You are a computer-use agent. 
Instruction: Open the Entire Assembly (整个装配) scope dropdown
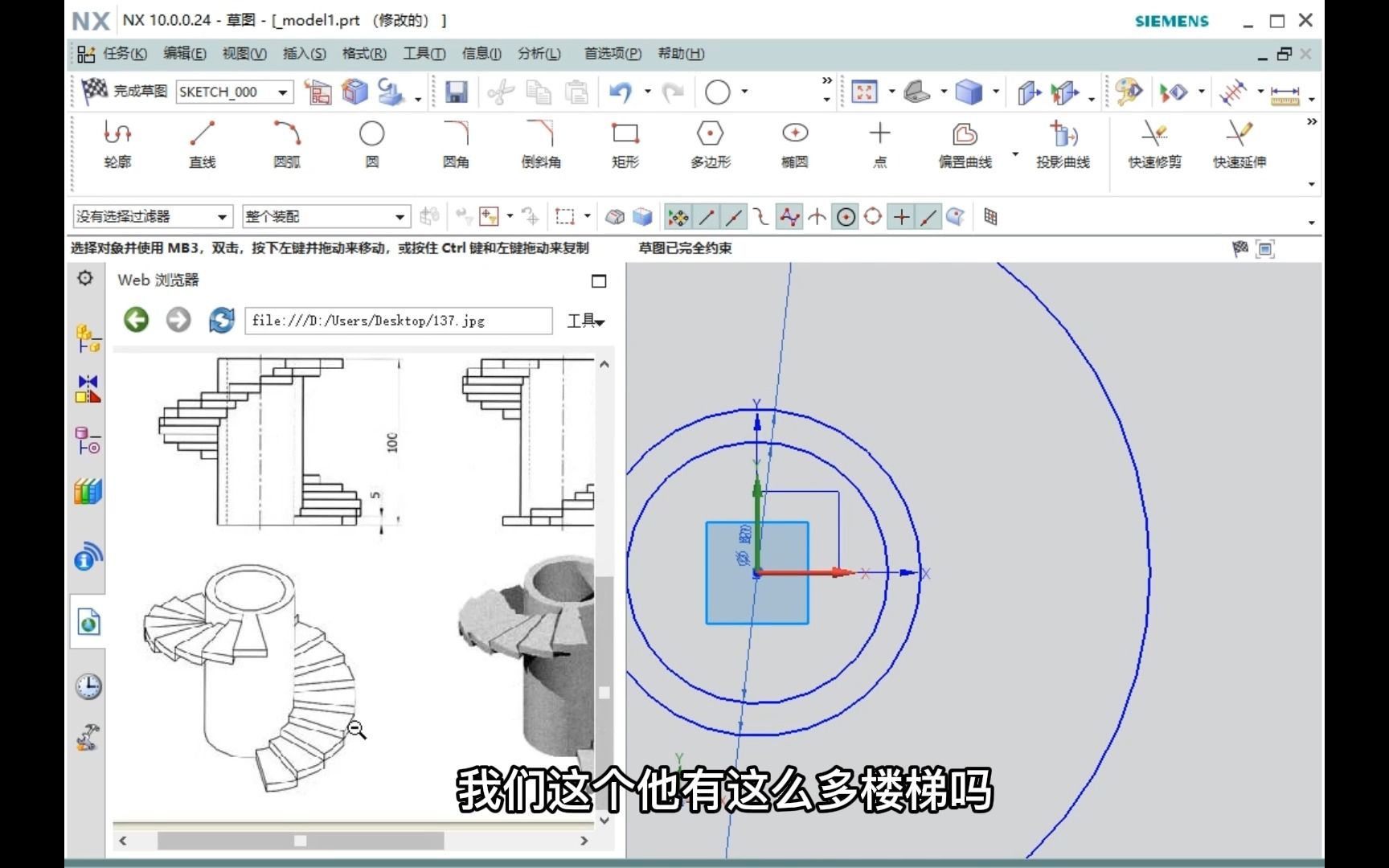click(399, 217)
